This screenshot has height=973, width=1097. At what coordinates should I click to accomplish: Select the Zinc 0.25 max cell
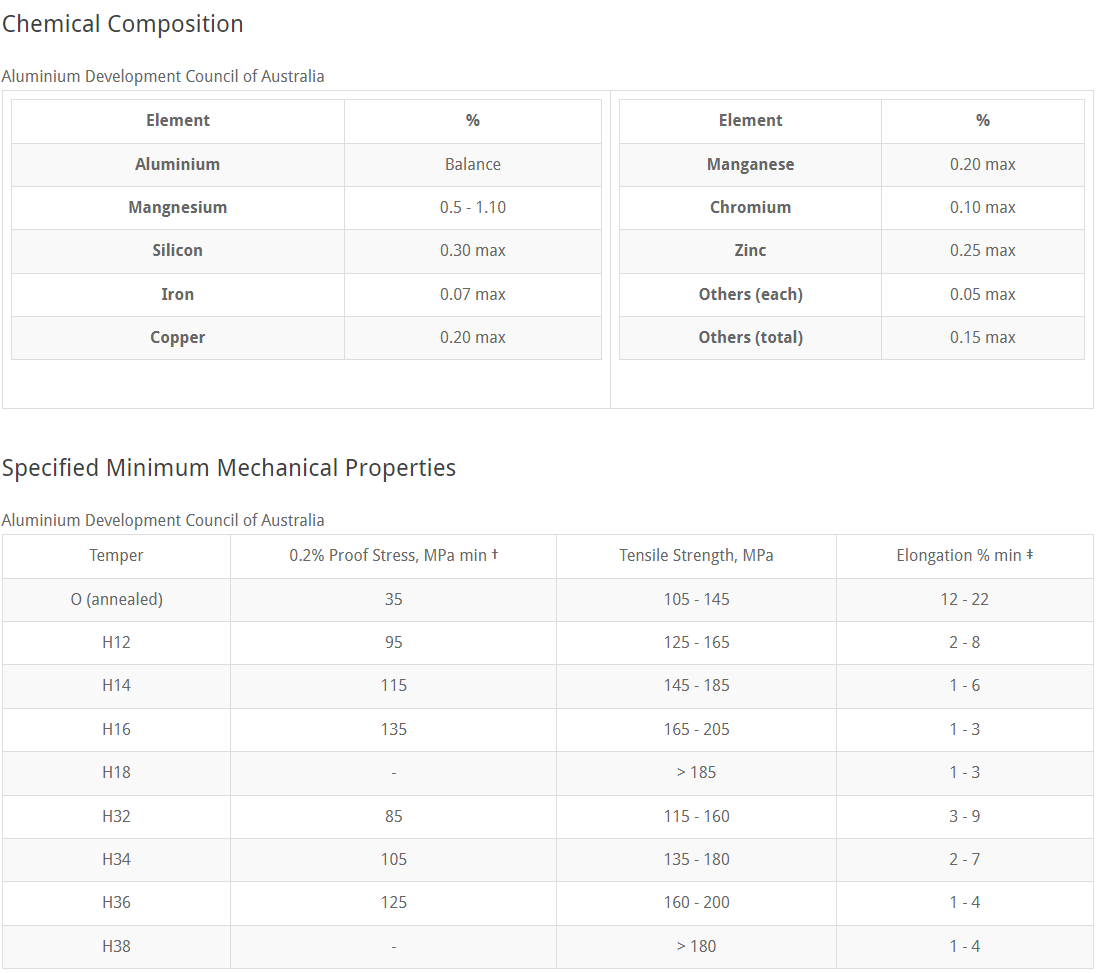[982, 250]
